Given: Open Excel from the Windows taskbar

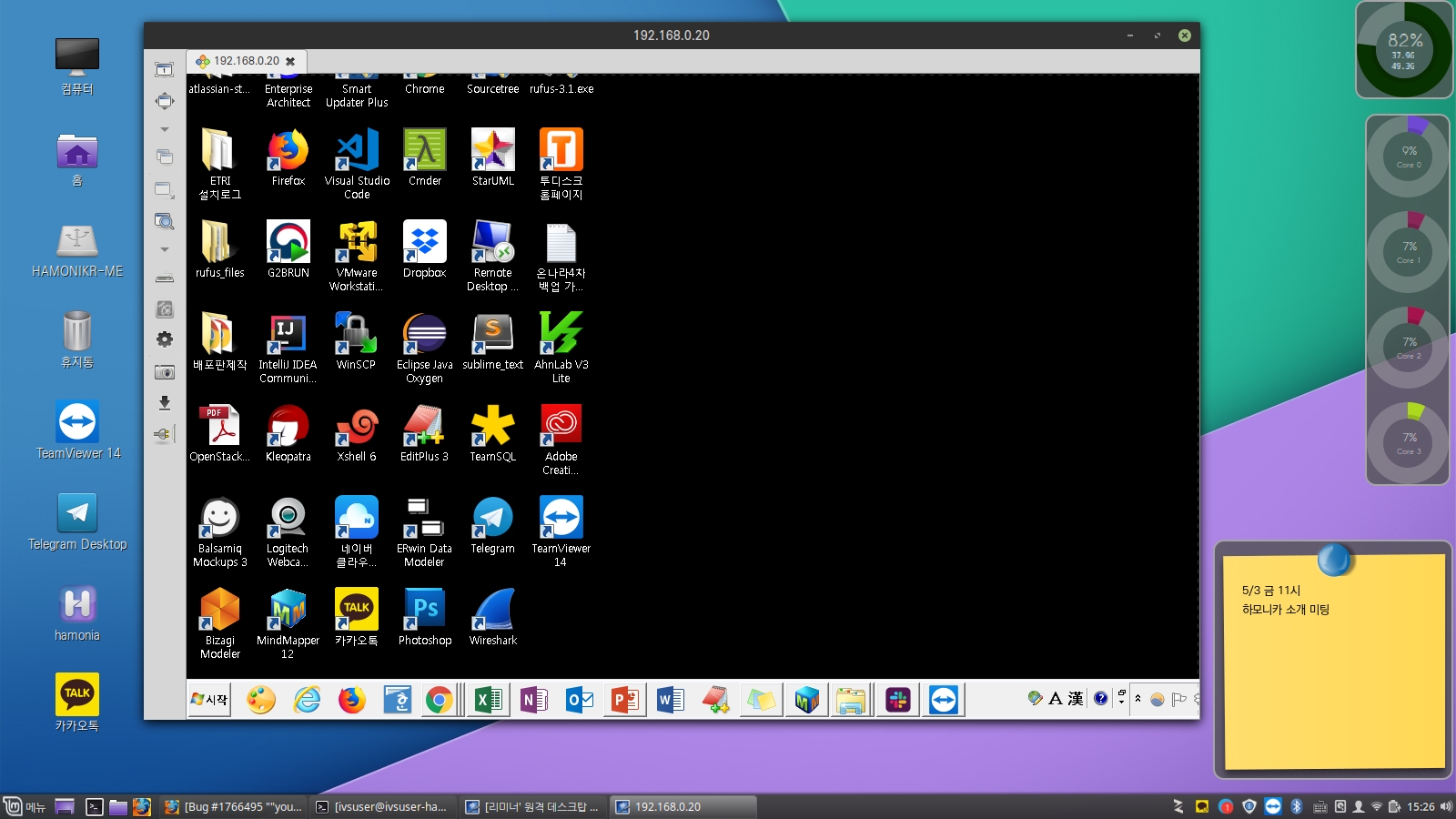Looking at the screenshot, I should [x=489, y=700].
